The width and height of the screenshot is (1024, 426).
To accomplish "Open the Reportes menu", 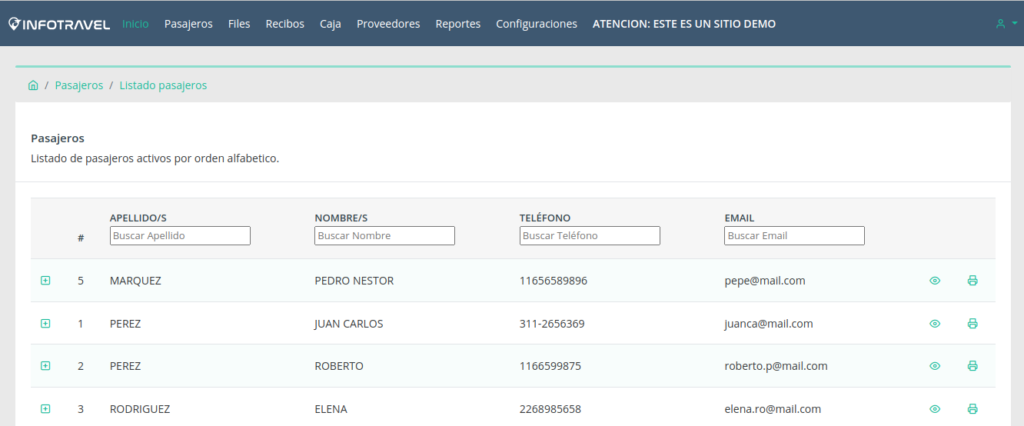I will tap(458, 24).
